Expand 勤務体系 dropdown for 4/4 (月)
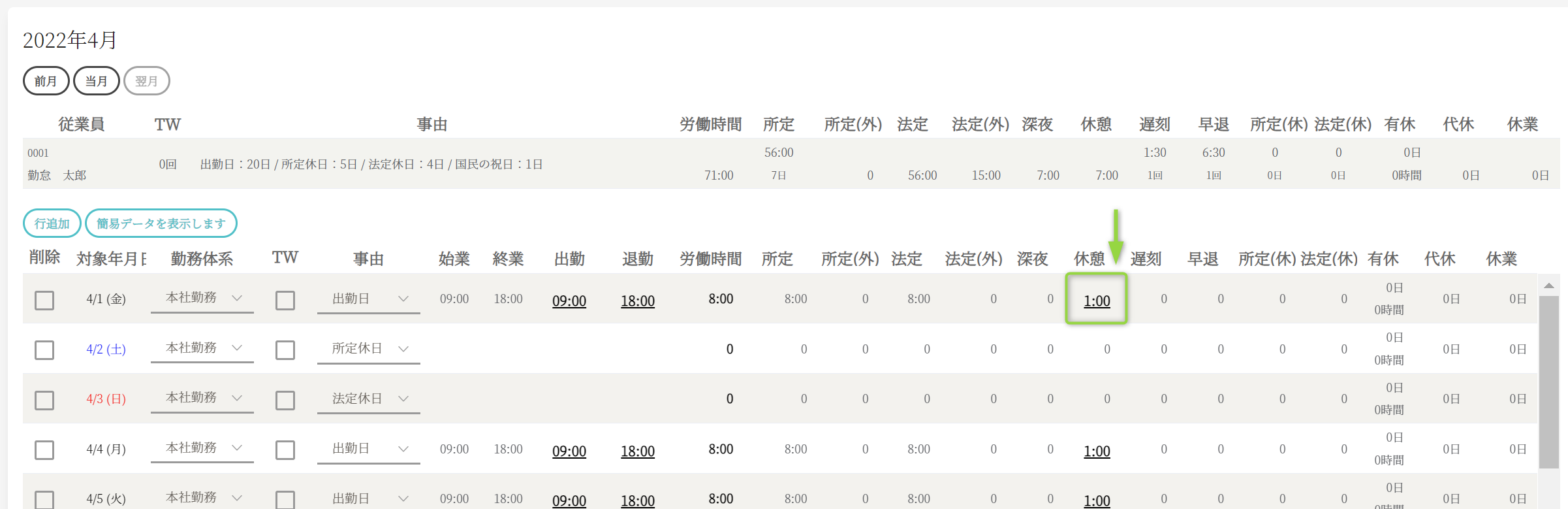Image resolution: width=1568 pixels, height=509 pixels. click(202, 448)
